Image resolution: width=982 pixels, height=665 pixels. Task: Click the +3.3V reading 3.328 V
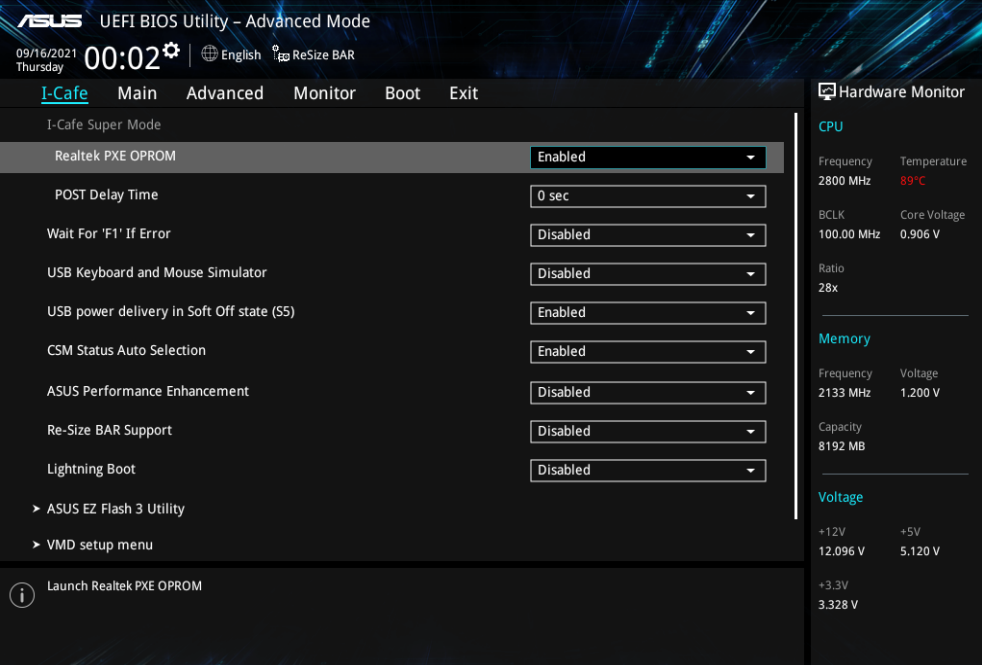click(x=838, y=605)
